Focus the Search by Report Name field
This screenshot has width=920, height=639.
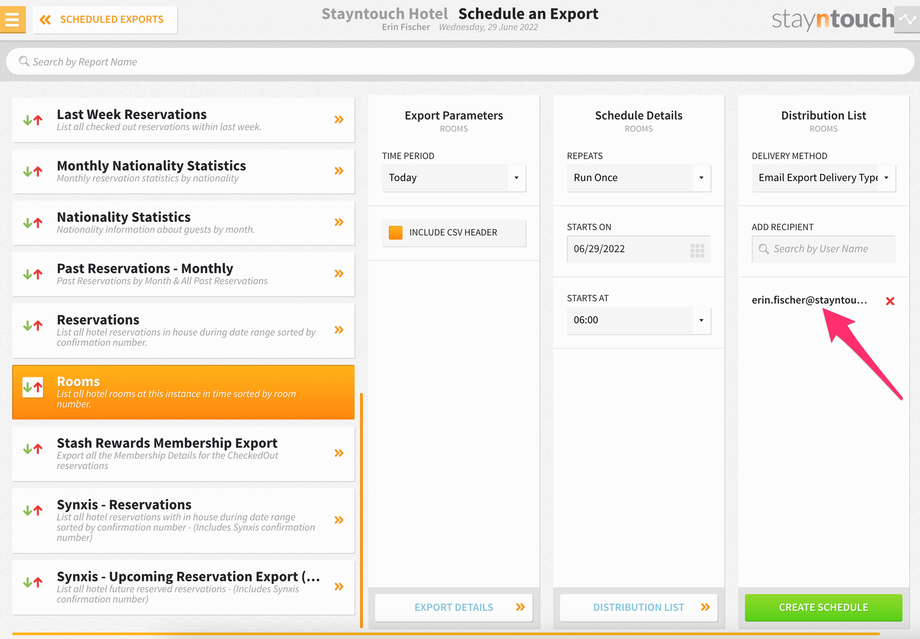[460, 62]
